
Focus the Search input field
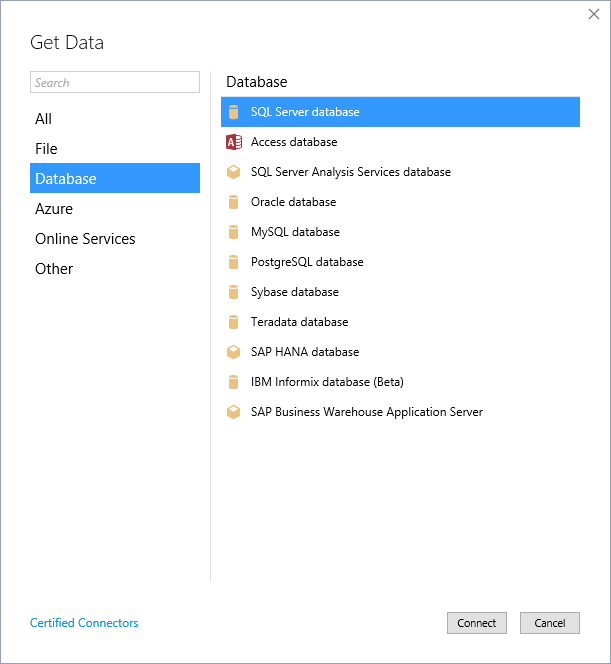[115, 82]
